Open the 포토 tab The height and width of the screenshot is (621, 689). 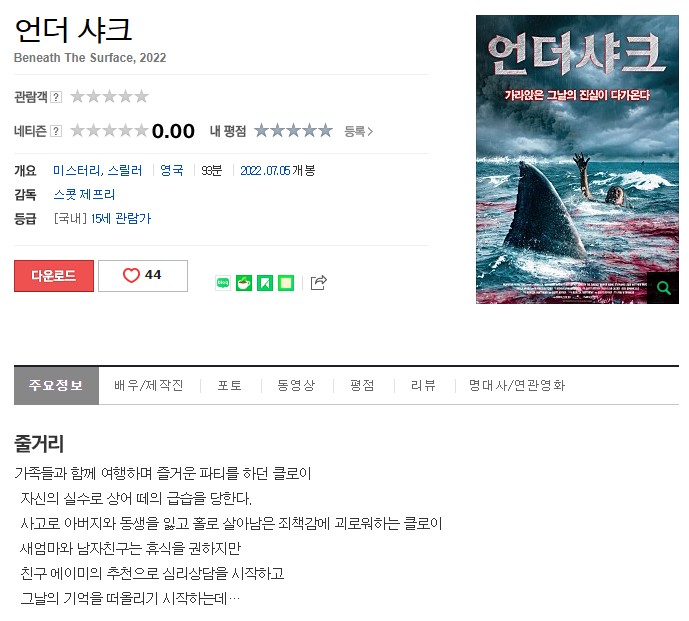pyautogui.click(x=229, y=385)
